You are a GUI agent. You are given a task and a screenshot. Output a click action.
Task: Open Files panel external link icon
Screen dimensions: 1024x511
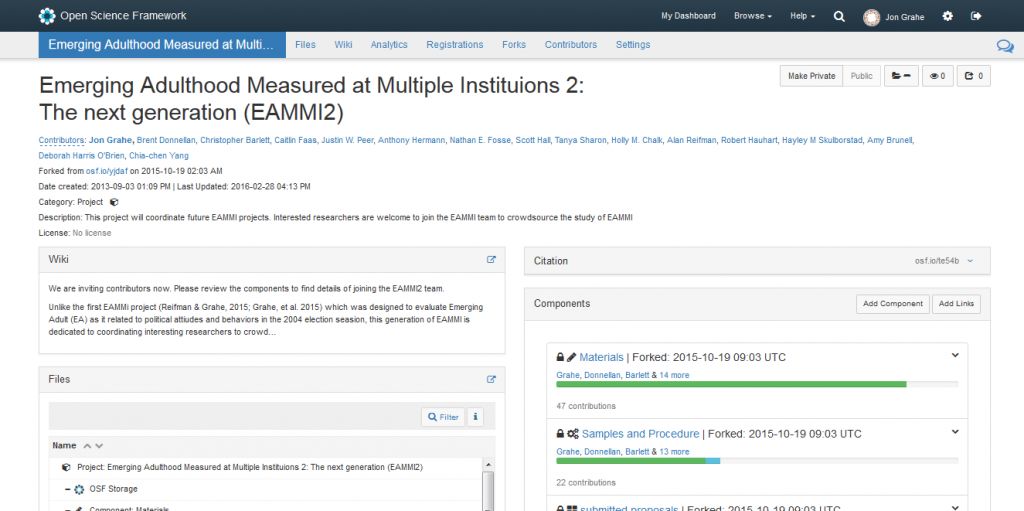491,379
